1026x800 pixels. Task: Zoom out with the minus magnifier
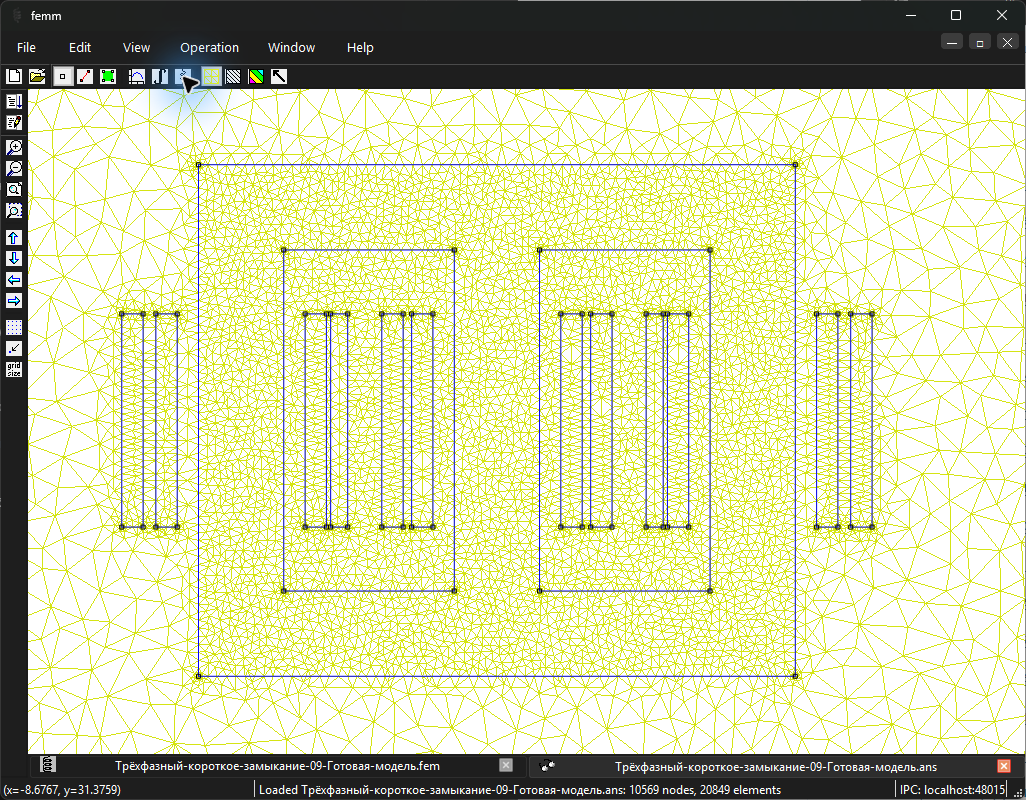click(x=14, y=168)
